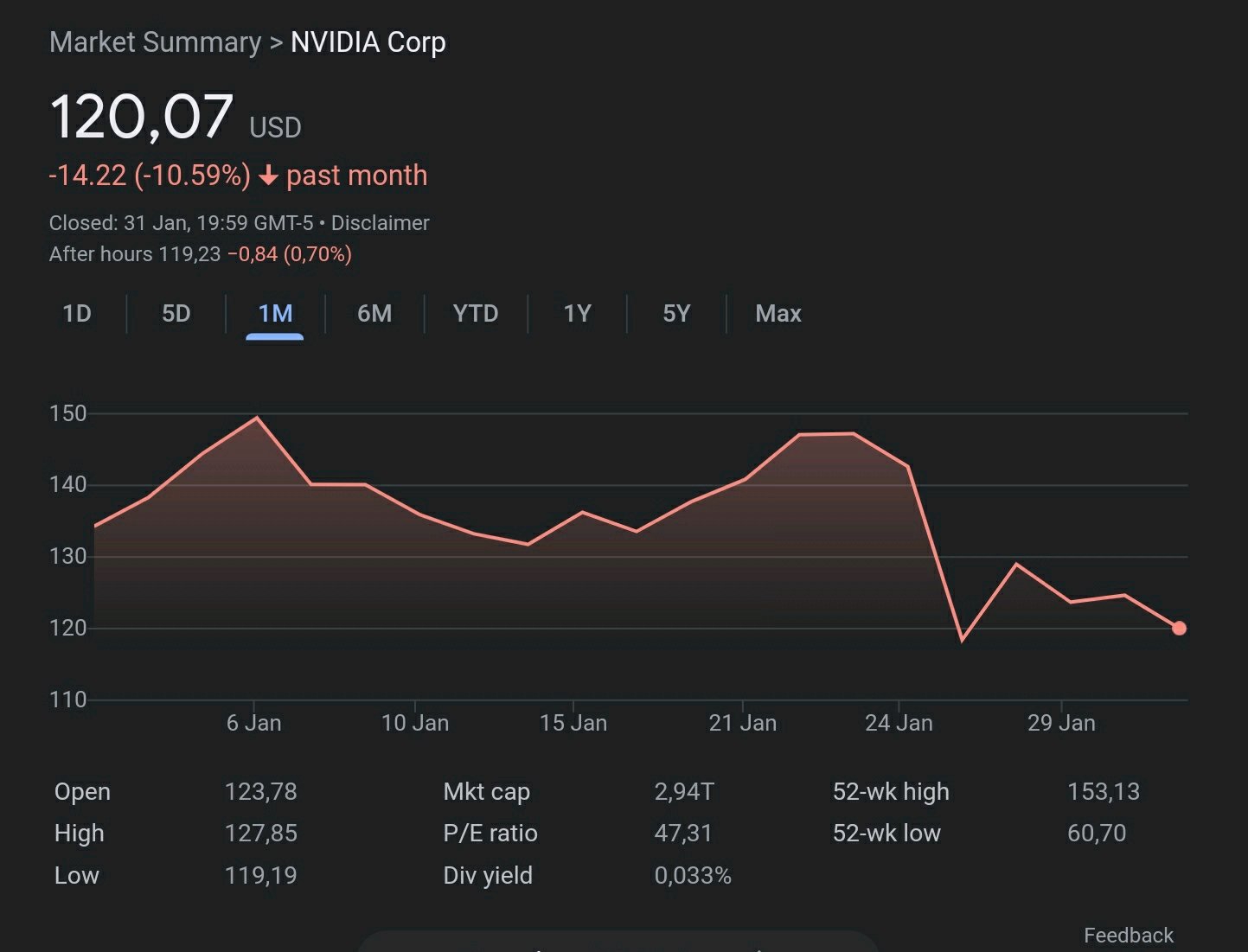
Task: Click the P/E ratio value 47,31
Action: (x=683, y=834)
